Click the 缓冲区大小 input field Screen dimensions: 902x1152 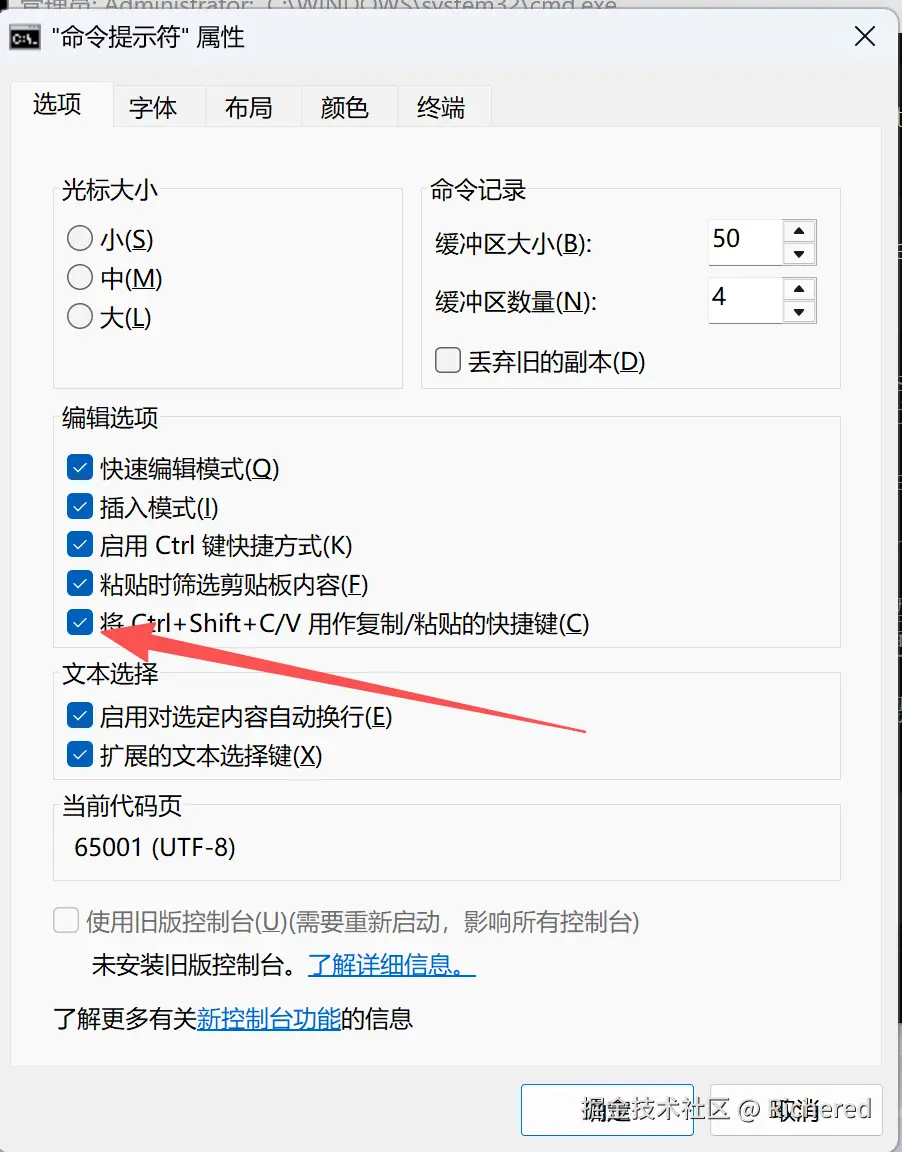tap(745, 242)
